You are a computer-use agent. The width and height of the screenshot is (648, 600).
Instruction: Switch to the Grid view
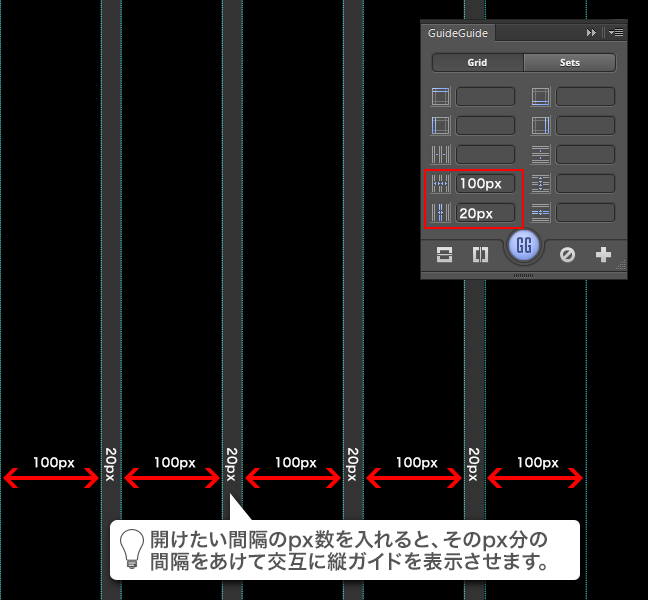[x=477, y=62]
